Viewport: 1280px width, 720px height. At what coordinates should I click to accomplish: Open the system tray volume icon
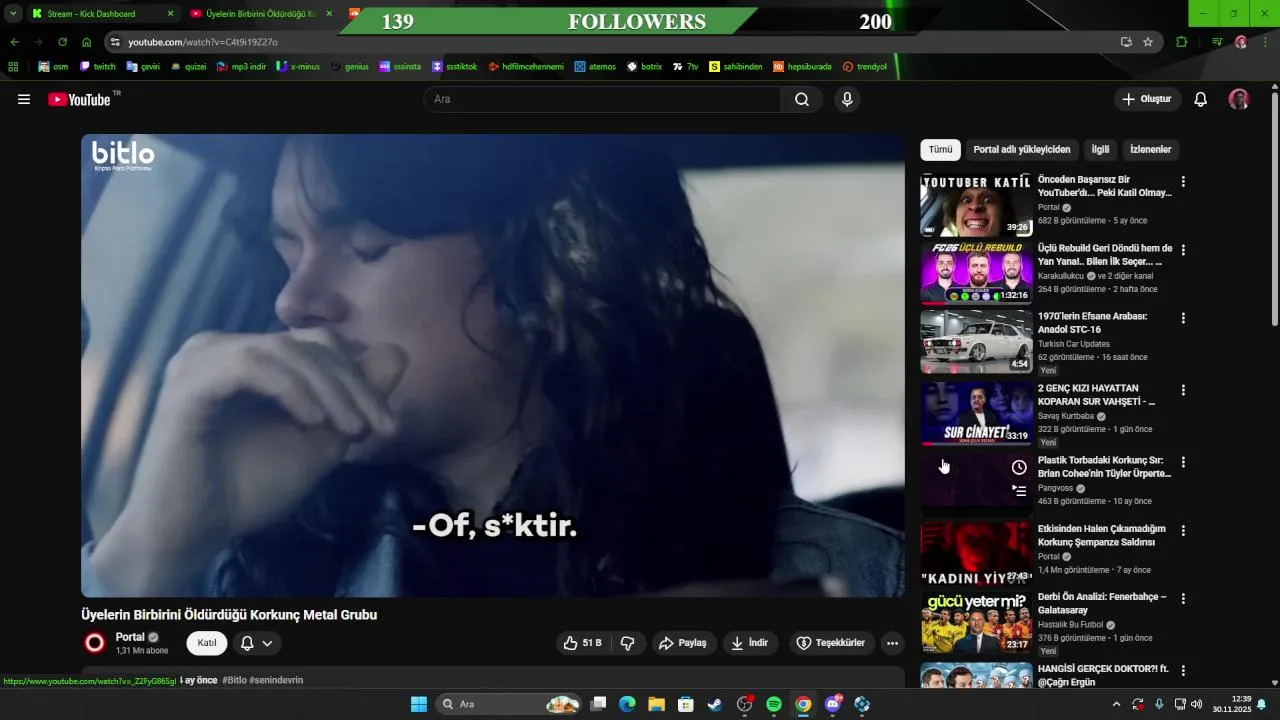pos(1197,704)
